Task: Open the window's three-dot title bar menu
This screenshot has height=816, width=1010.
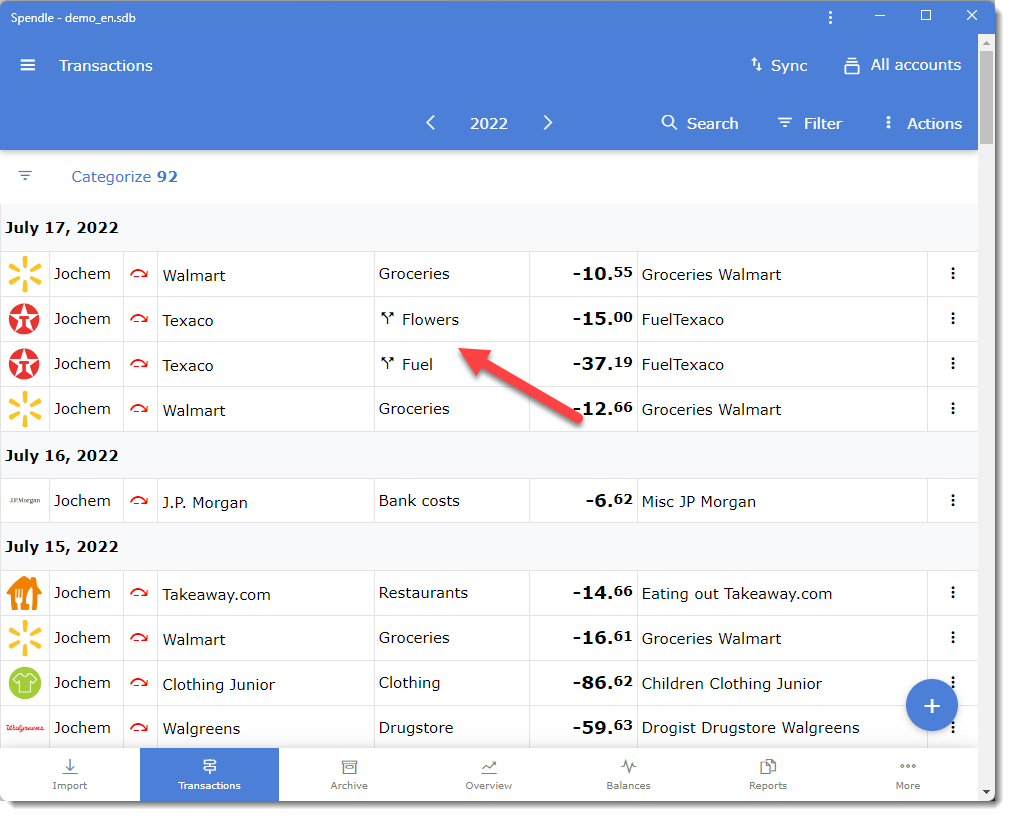Action: tap(830, 17)
